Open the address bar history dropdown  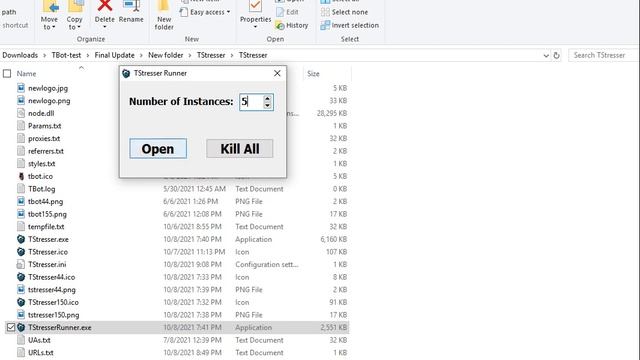pos(546,56)
